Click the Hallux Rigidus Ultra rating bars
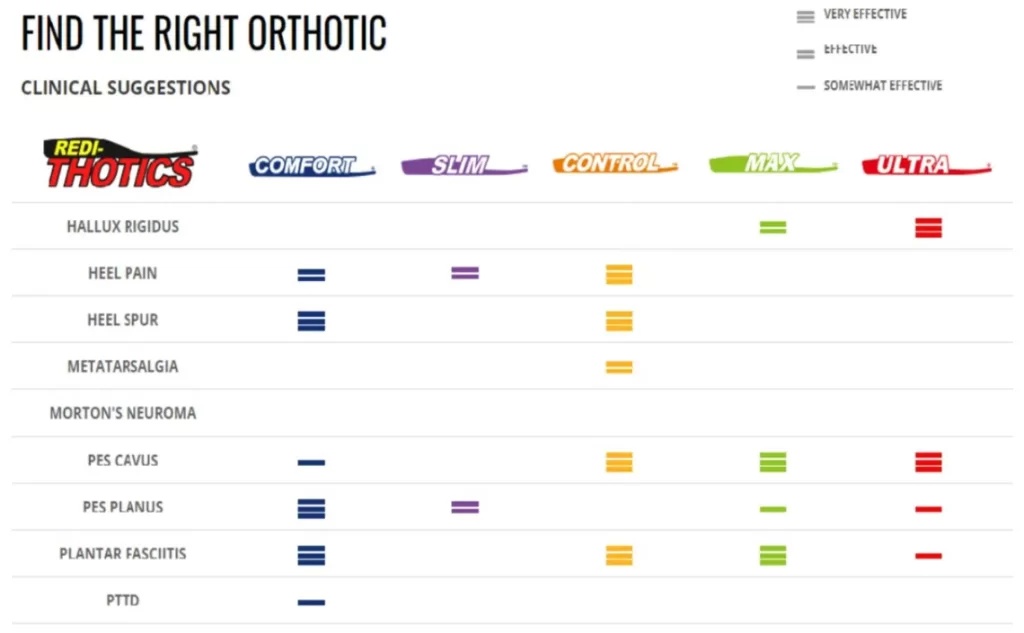 [x=928, y=228]
